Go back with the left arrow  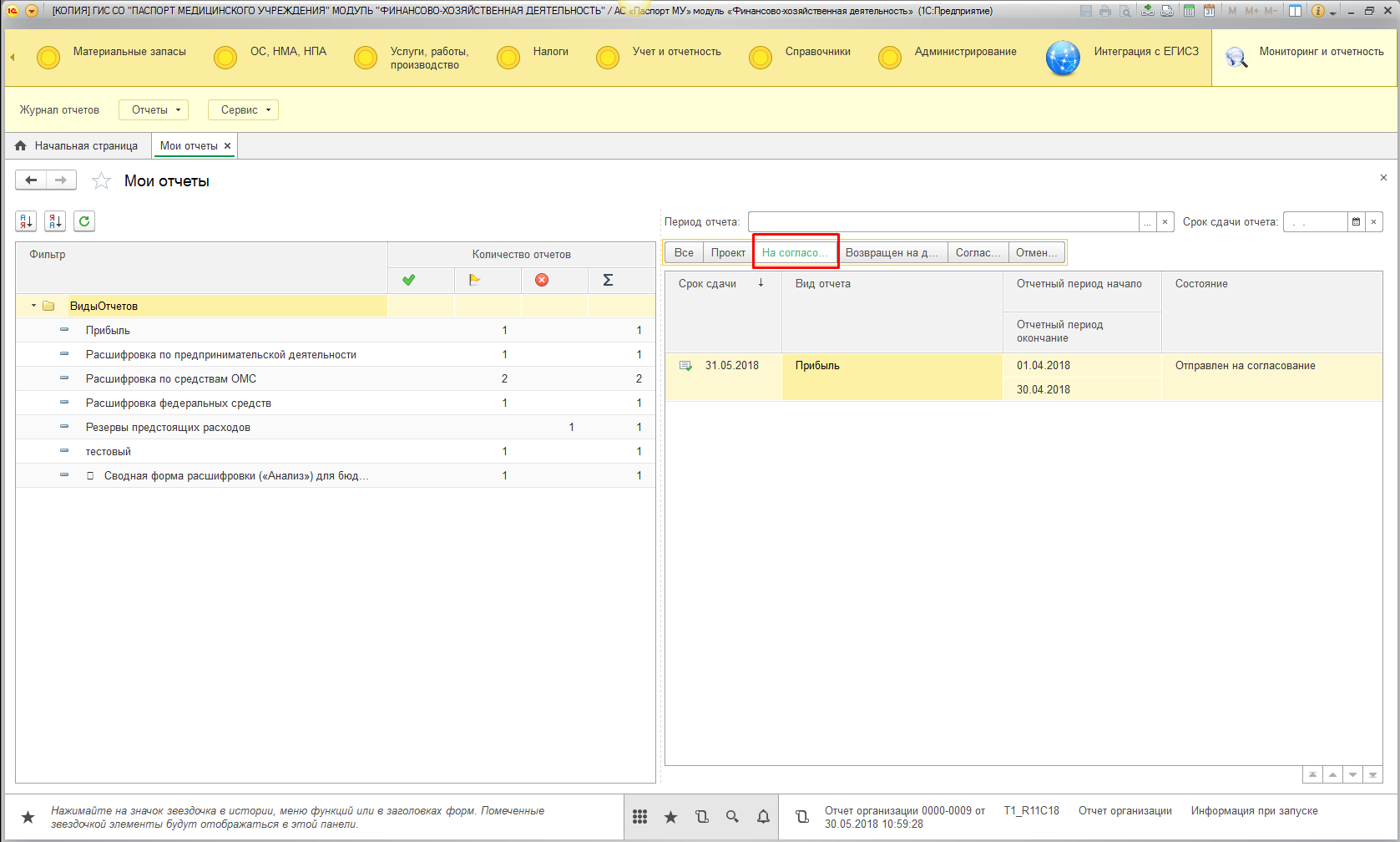coord(31,180)
